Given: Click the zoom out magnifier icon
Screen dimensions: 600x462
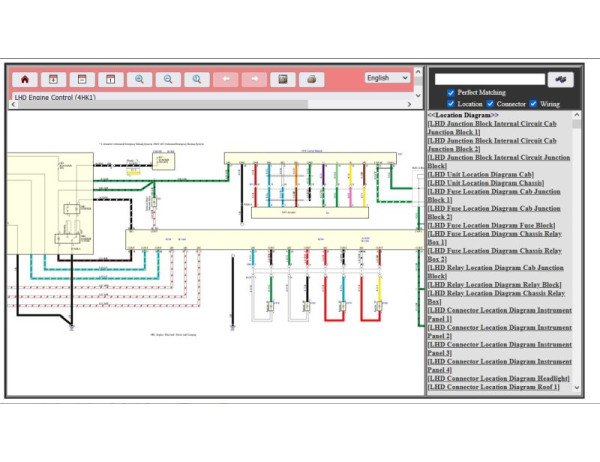Looking at the screenshot, I should pyautogui.click(x=168, y=79).
